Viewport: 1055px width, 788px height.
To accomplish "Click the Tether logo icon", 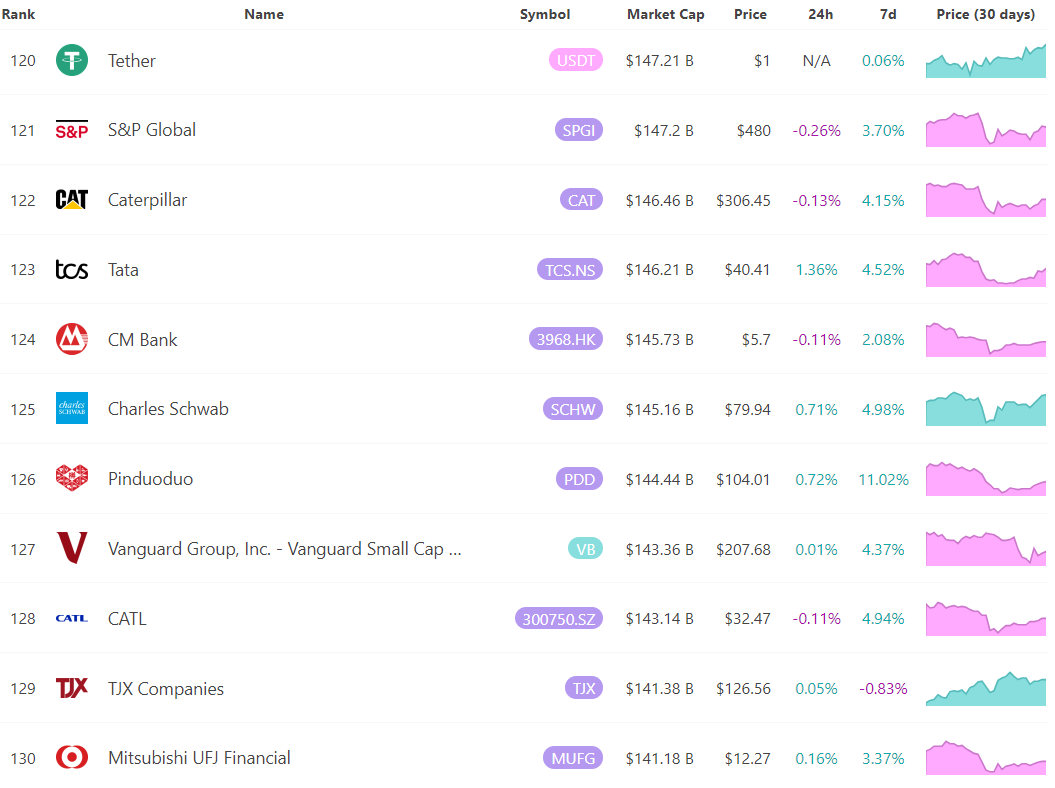I will 71,60.
